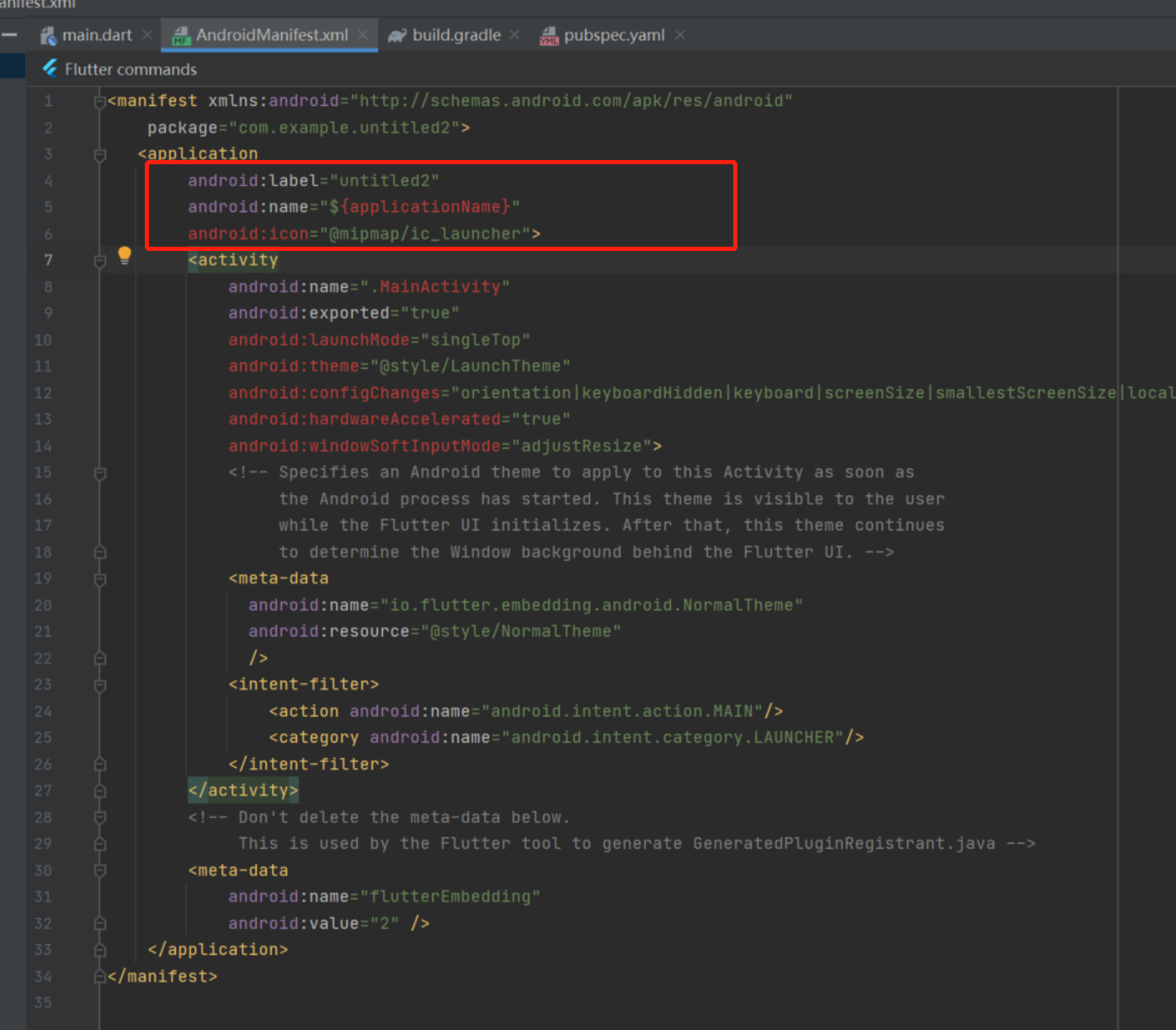This screenshot has width=1176, height=1030.
Task: Click the android:value="2" attribute
Action: (x=313, y=924)
